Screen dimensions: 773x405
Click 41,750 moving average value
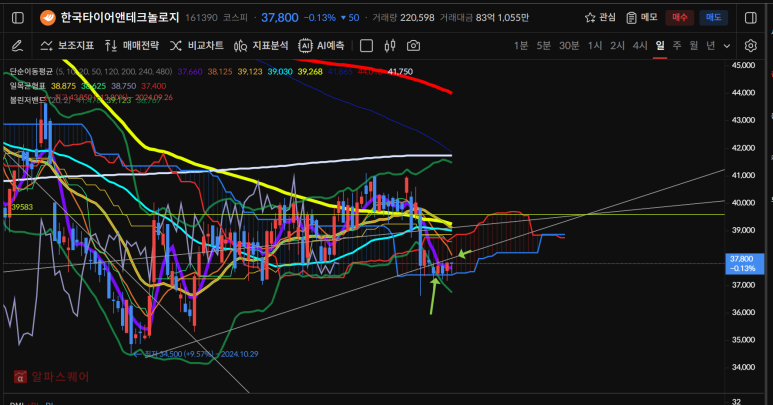coord(400,72)
